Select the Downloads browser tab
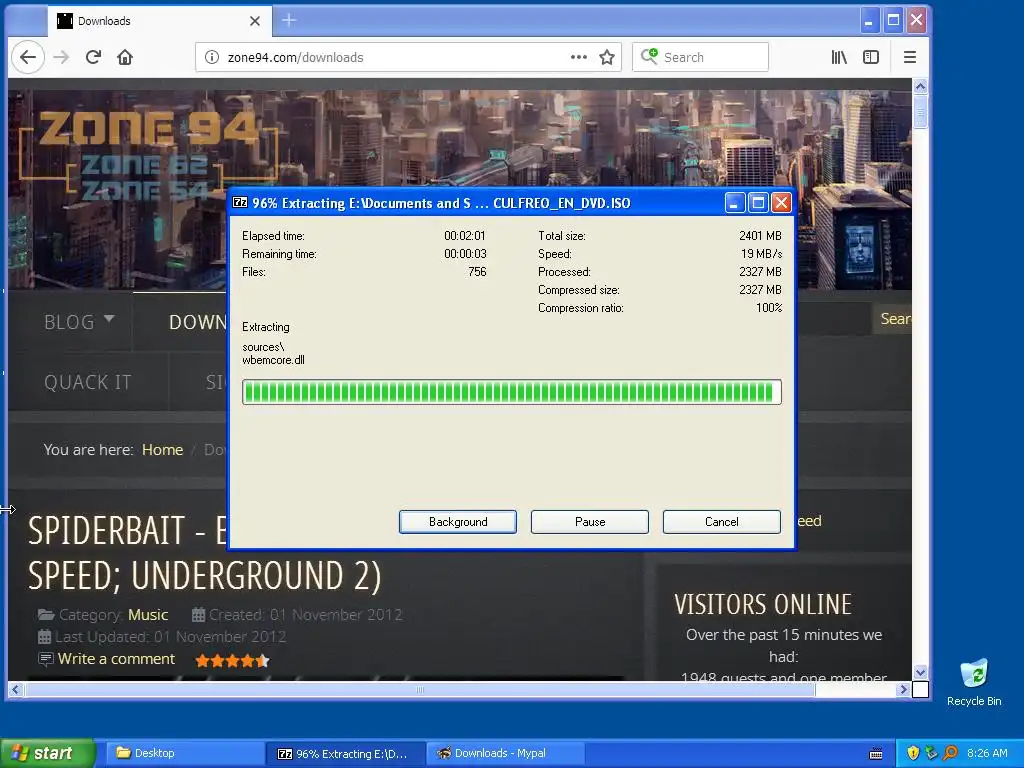 (x=160, y=21)
